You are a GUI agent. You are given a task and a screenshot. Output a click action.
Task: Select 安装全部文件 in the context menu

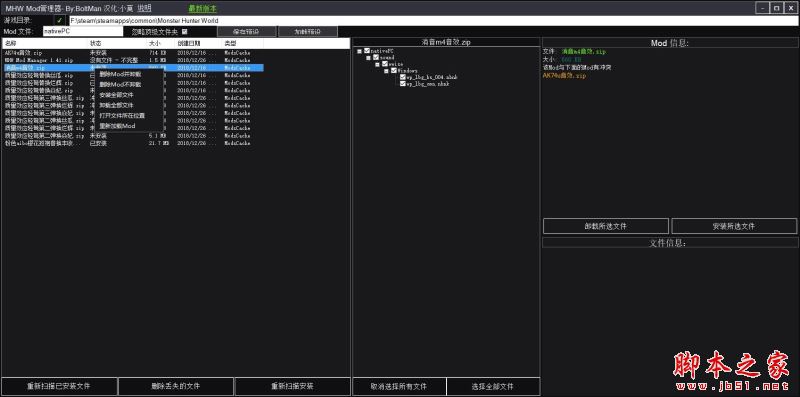pos(129,95)
